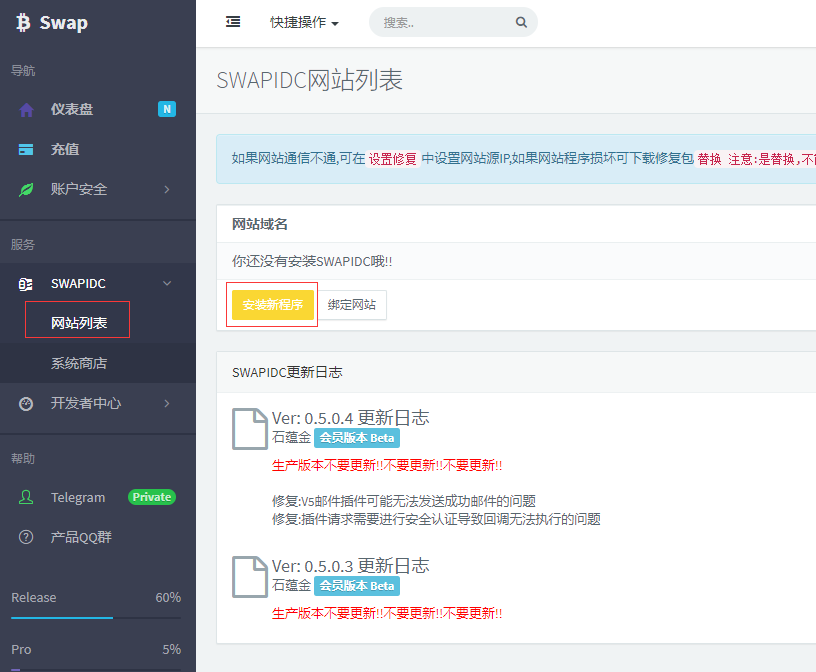Click the gauge icon beside 开发者中心

coord(26,403)
